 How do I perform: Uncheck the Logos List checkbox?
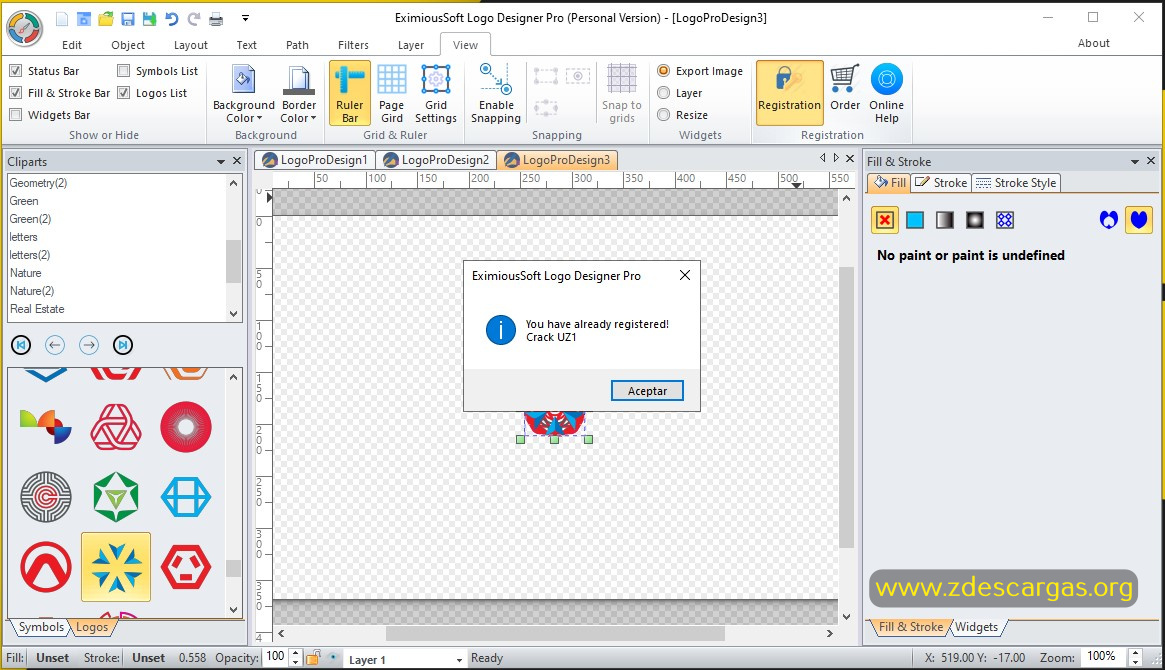coord(123,93)
